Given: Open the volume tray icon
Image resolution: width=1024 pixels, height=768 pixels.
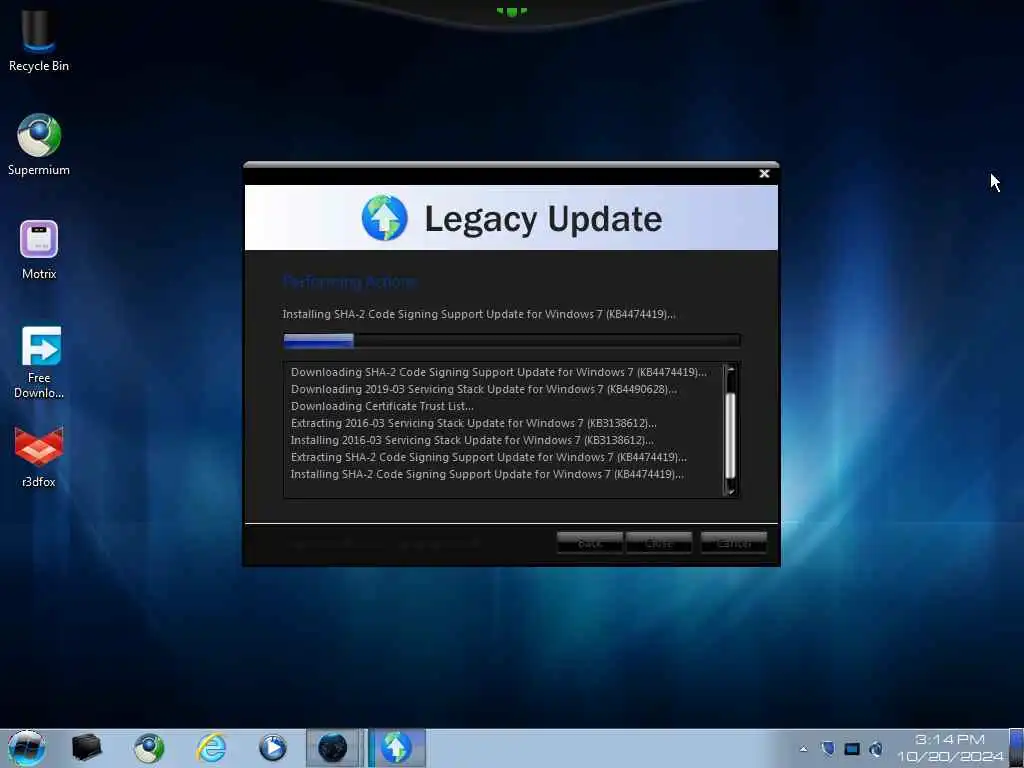Looking at the screenshot, I should (x=876, y=749).
